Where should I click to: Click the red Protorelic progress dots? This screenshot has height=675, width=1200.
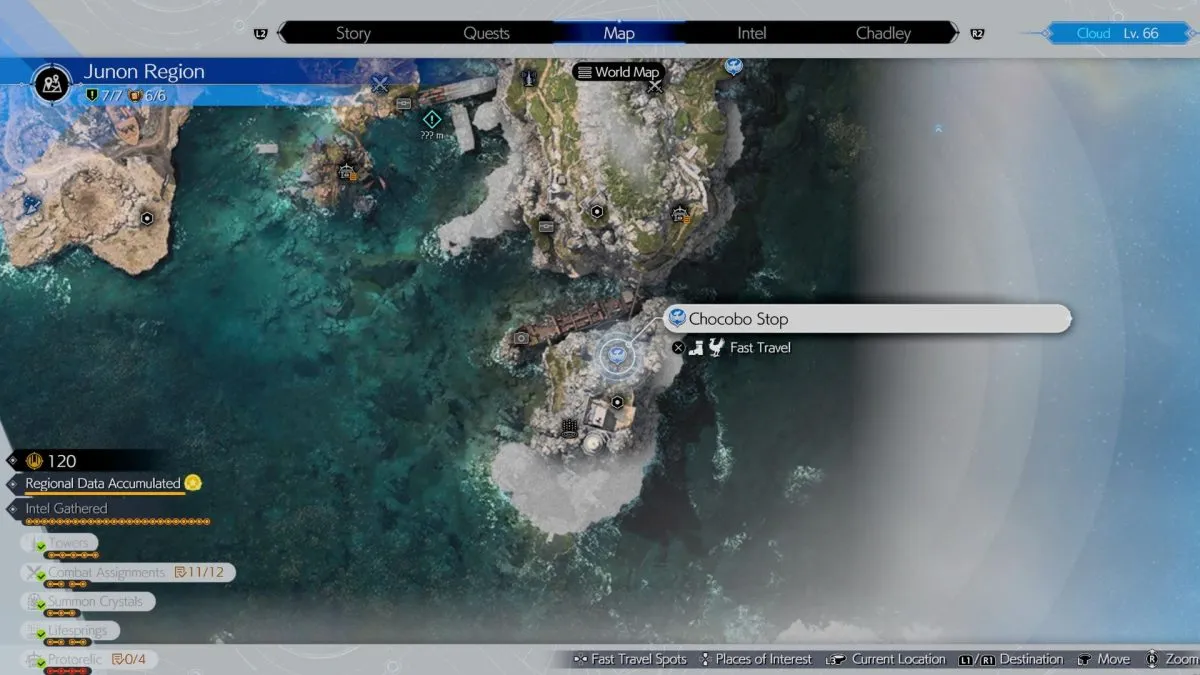(x=69, y=671)
